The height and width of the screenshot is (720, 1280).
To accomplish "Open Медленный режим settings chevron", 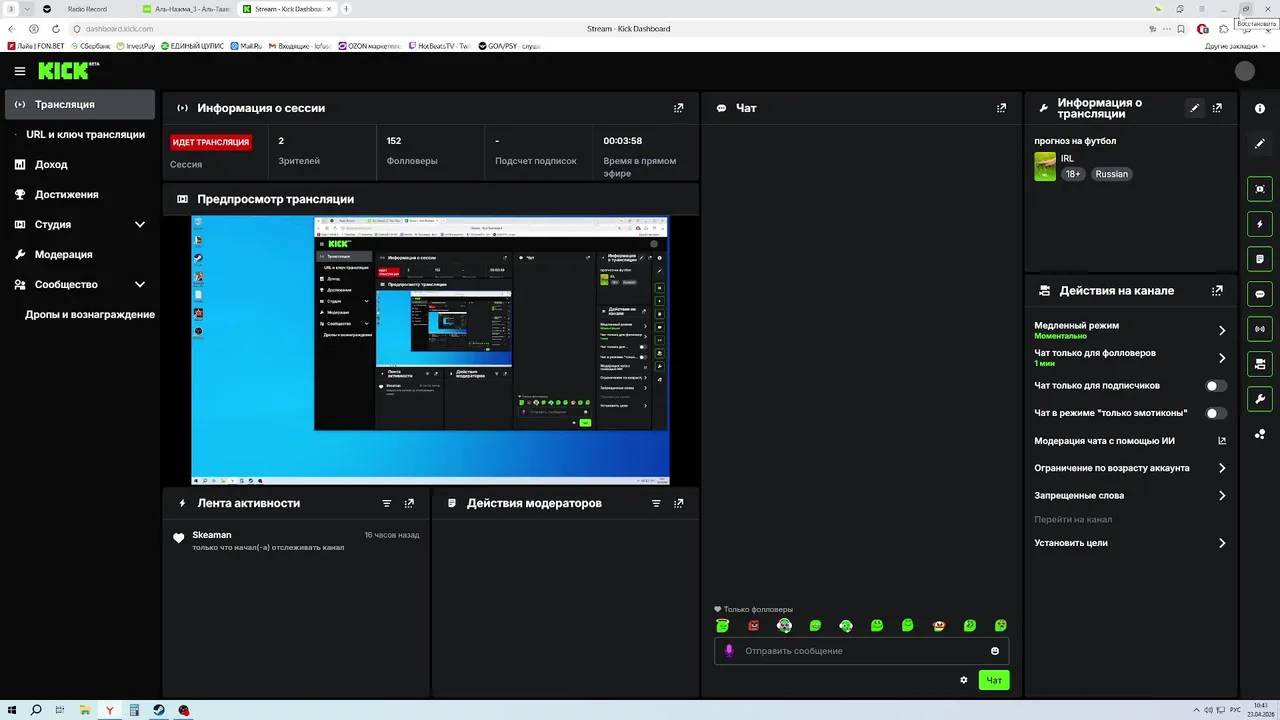I will 1222,331.
